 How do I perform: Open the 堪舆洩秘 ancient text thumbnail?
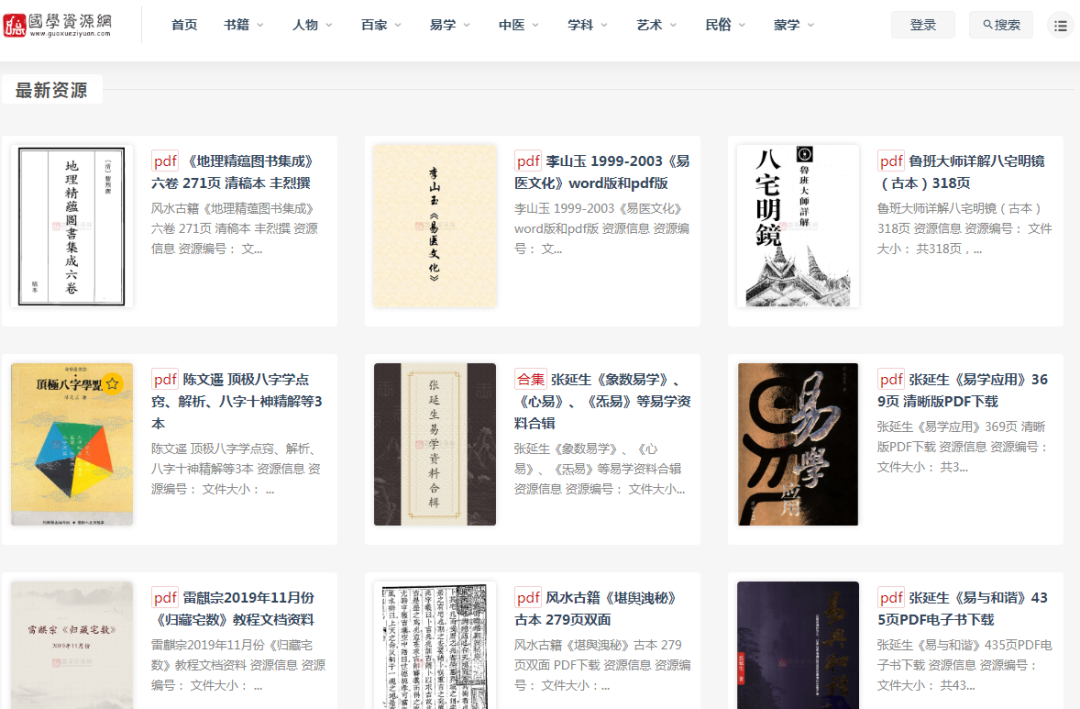coord(435,645)
